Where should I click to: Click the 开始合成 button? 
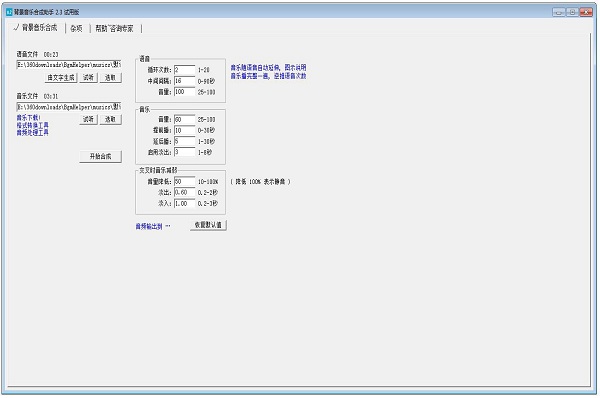[x=101, y=157]
